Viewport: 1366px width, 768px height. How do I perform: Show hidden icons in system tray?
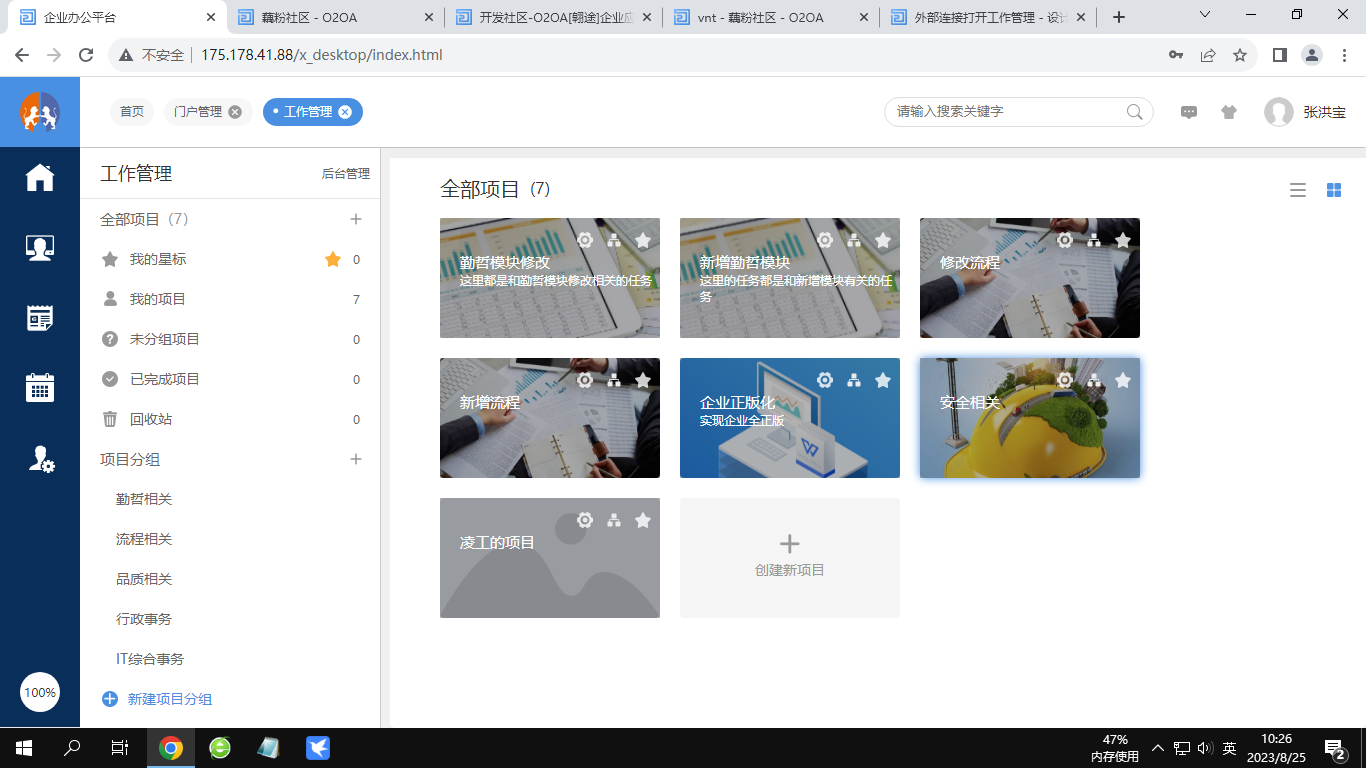1158,748
